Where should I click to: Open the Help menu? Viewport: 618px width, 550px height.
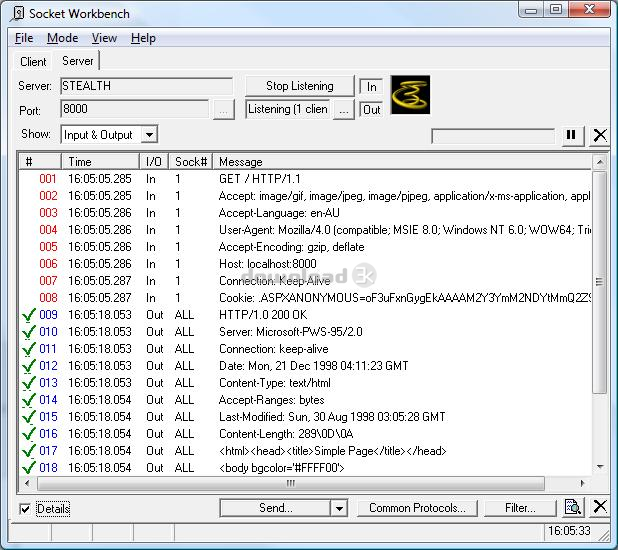coord(143,38)
